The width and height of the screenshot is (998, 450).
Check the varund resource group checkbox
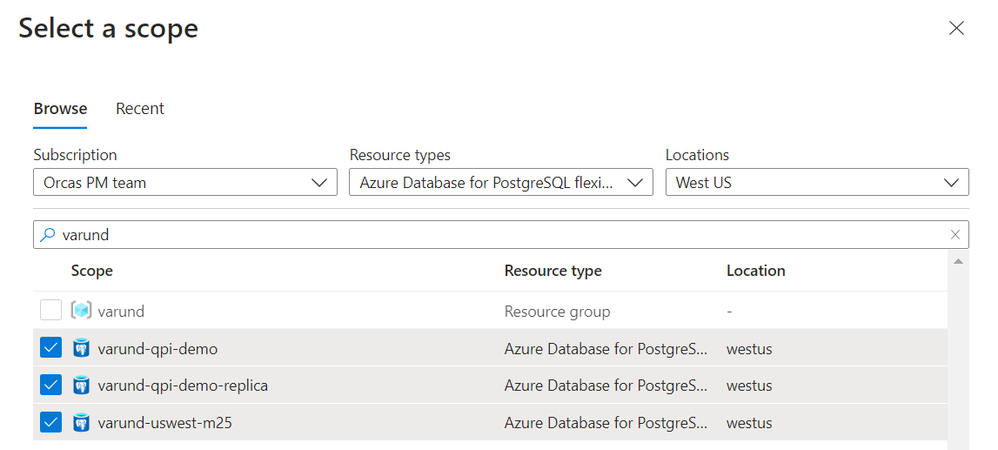(x=51, y=312)
